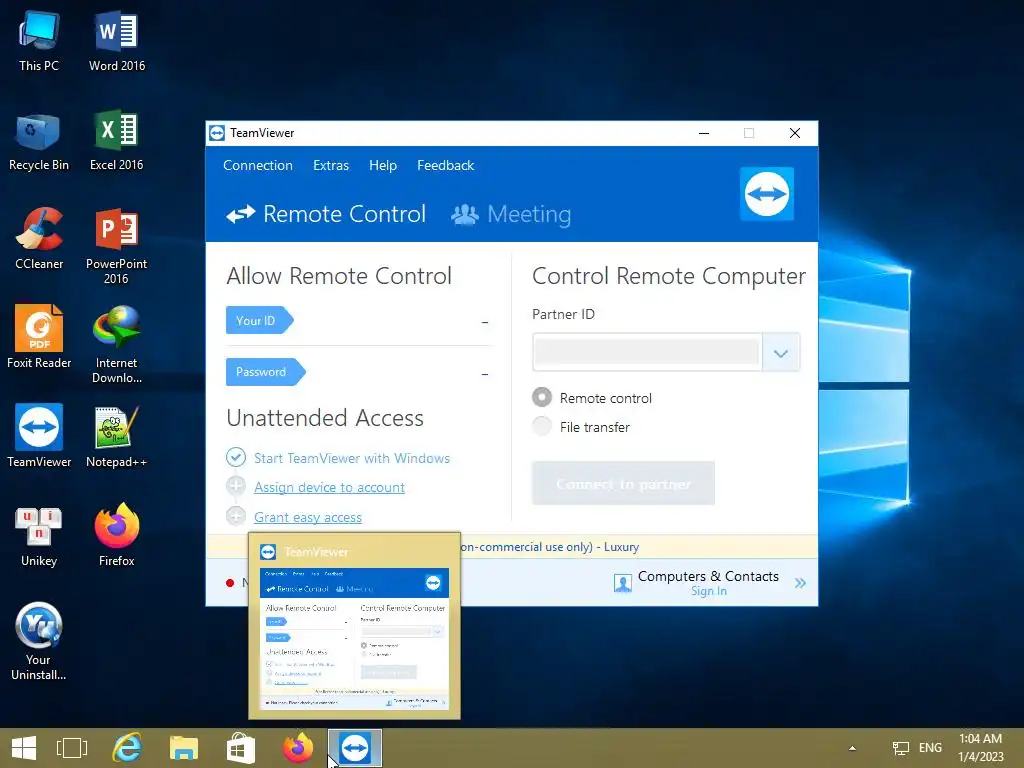The width and height of the screenshot is (1024, 768).
Task: Select the Remote control radio option
Action: tap(541, 398)
